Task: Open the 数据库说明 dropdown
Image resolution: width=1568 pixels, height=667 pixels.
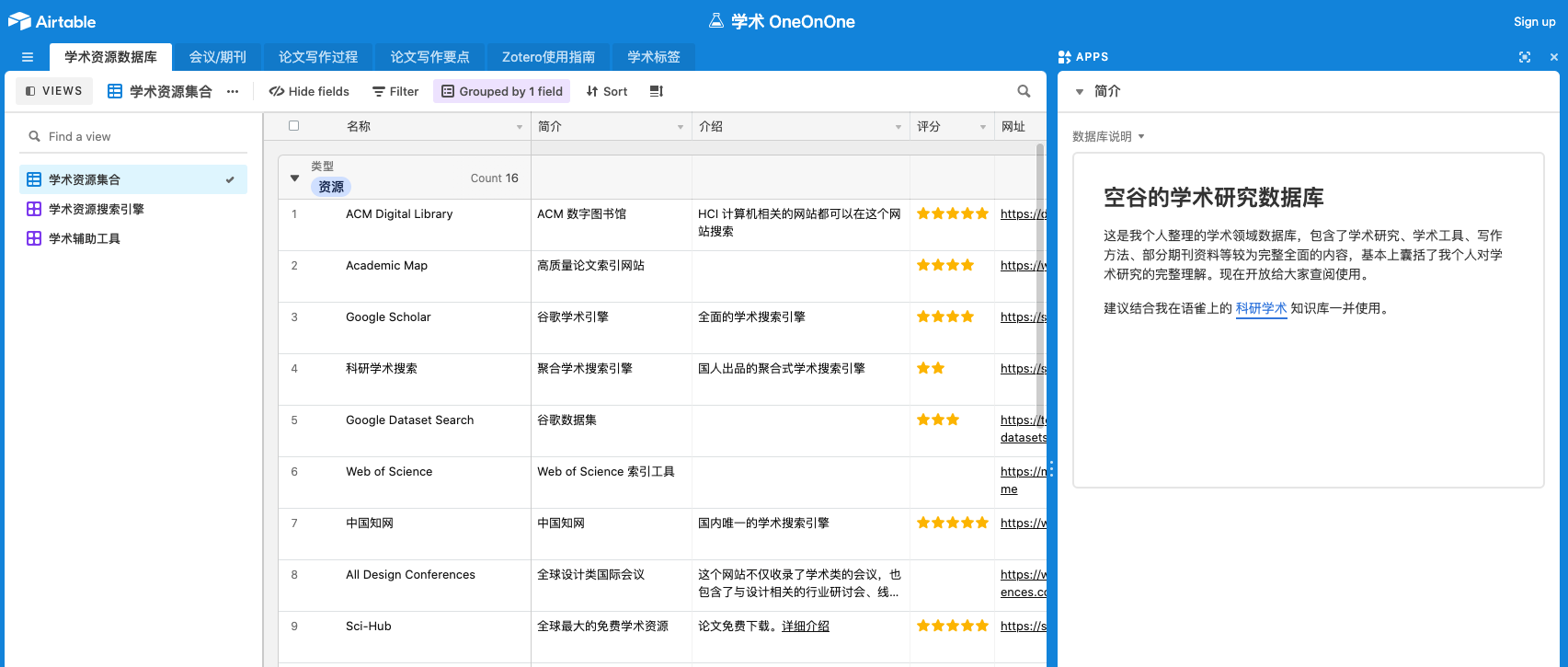Action: click(x=1108, y=136)
